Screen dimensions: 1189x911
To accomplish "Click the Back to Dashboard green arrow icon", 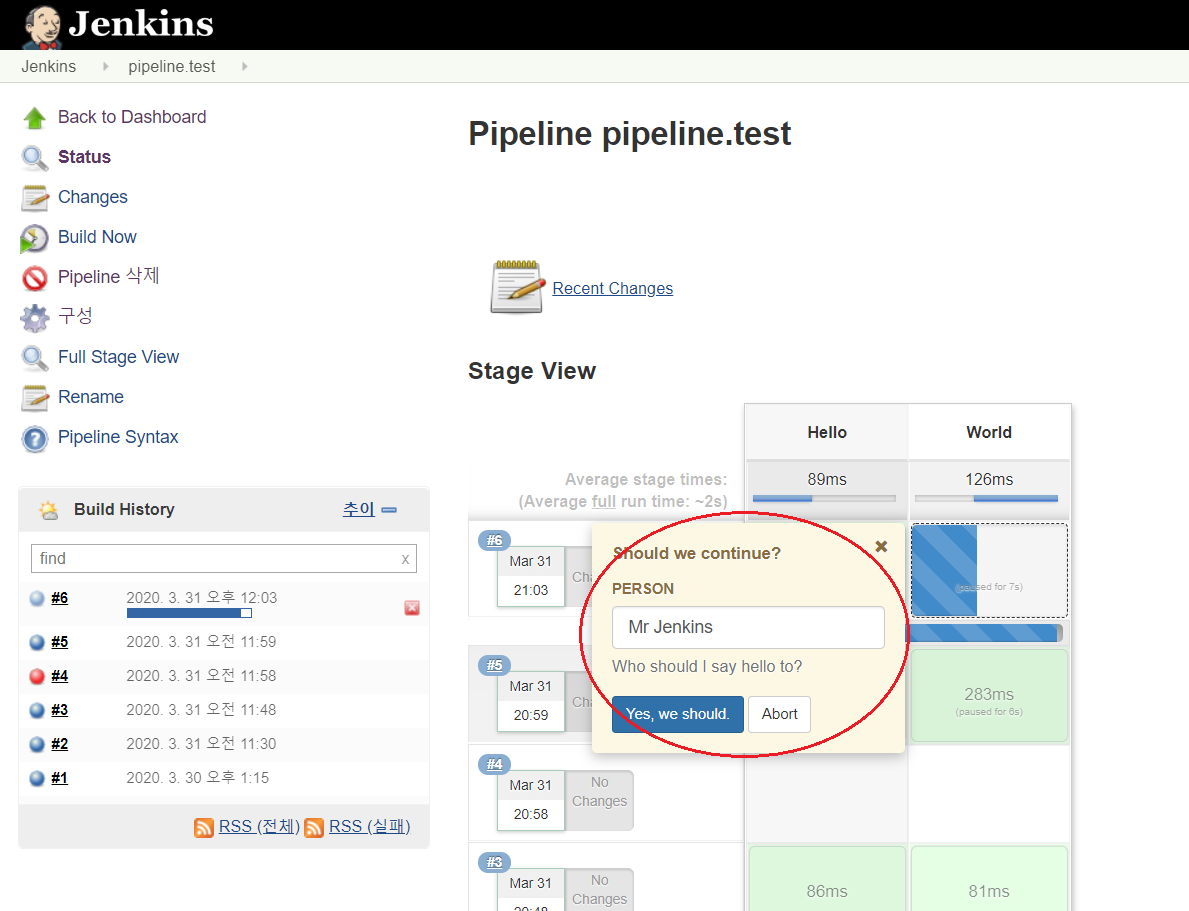I will point(34,118).
